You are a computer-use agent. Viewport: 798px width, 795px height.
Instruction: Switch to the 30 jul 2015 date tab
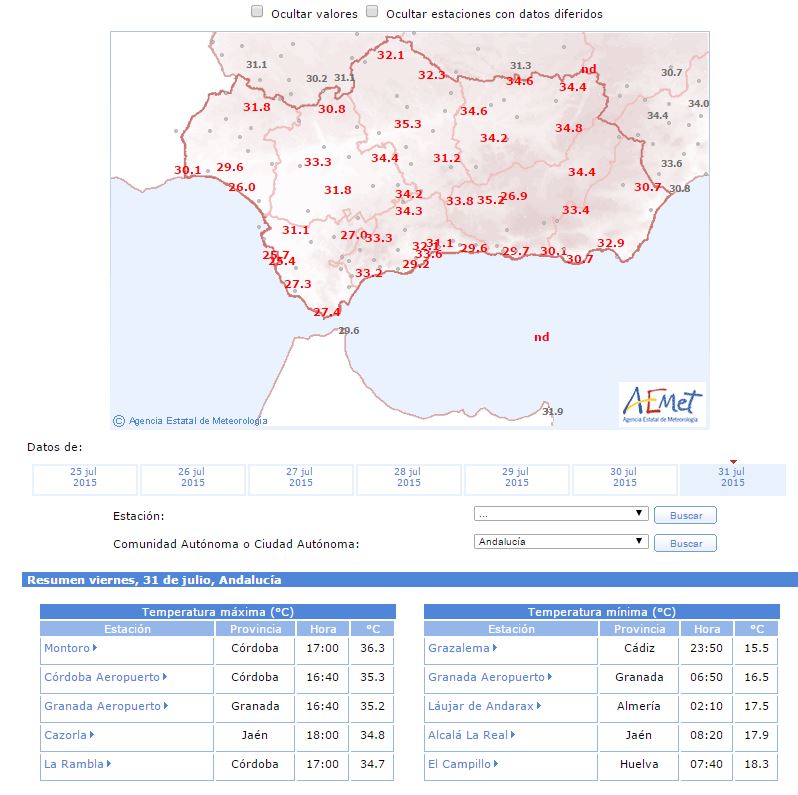(624, 477)
